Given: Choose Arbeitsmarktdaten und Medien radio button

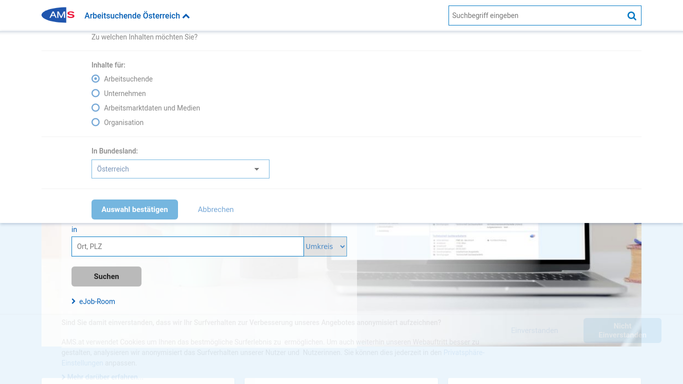Looking at the screenshot, I should [95, 108].
